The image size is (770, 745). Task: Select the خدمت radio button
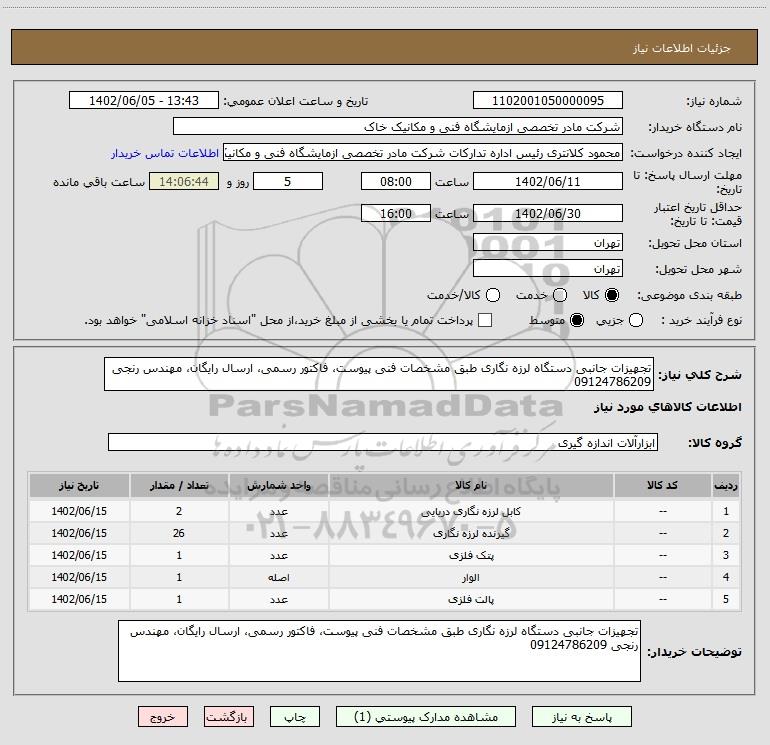pos(560,295)
